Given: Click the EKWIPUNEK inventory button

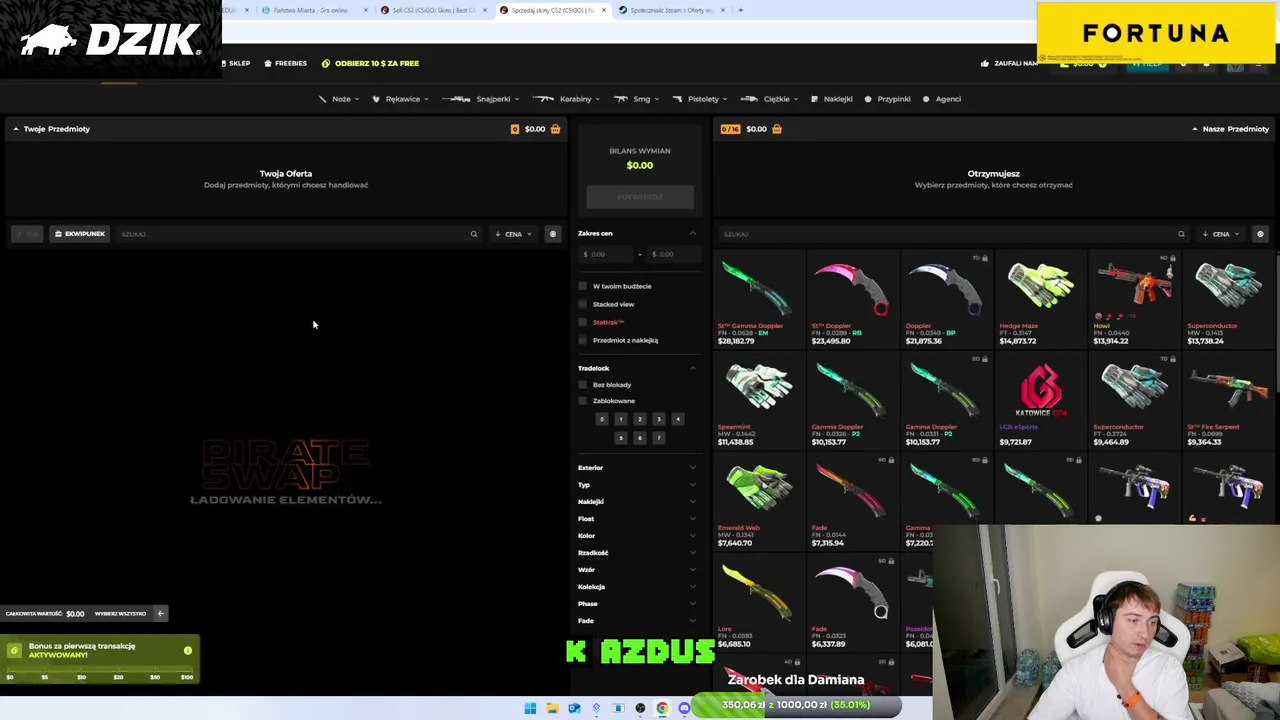Looking at the screenshot, I should [79, 234].
